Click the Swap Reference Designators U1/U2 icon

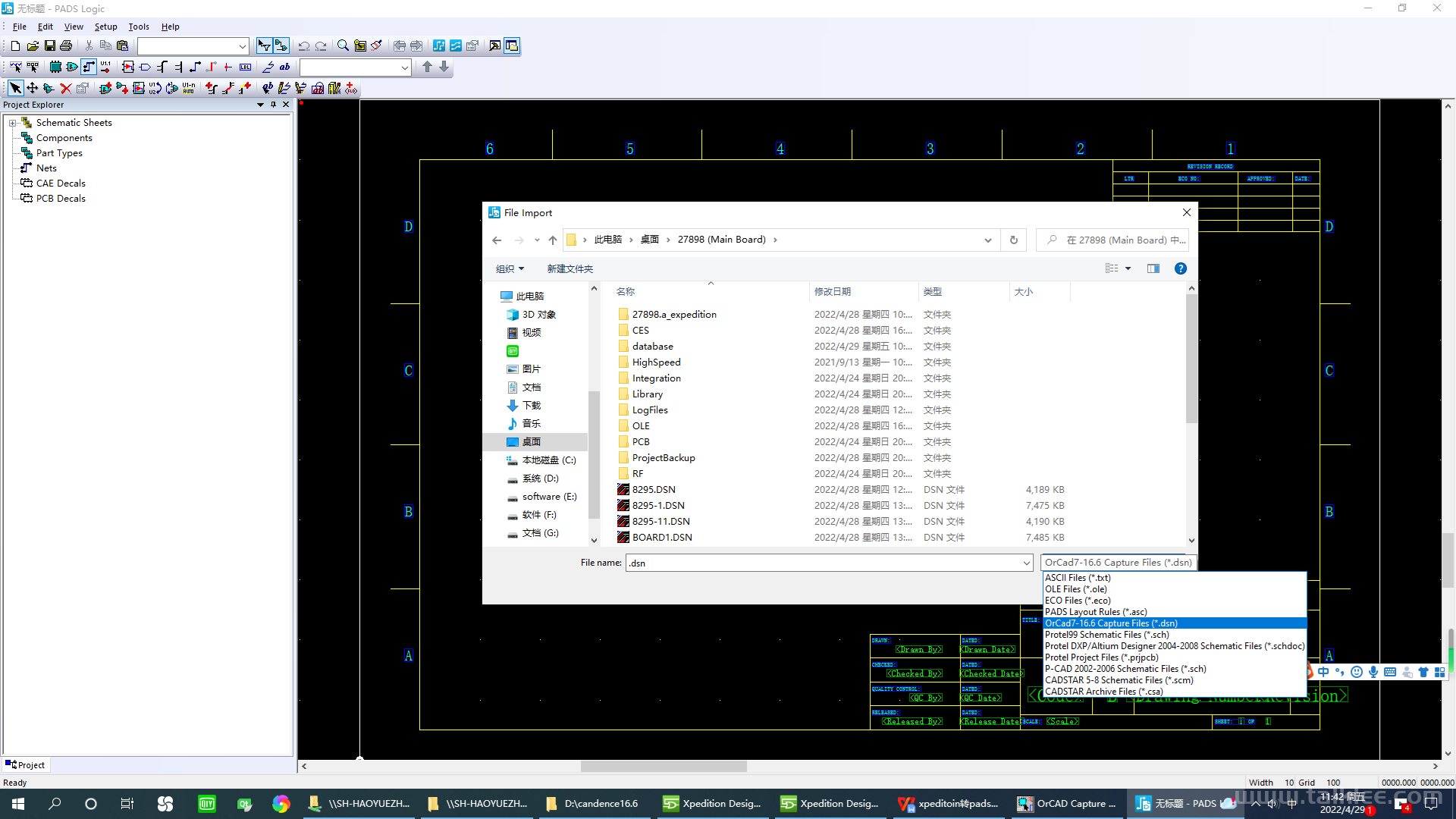click(x=155, y=88)
